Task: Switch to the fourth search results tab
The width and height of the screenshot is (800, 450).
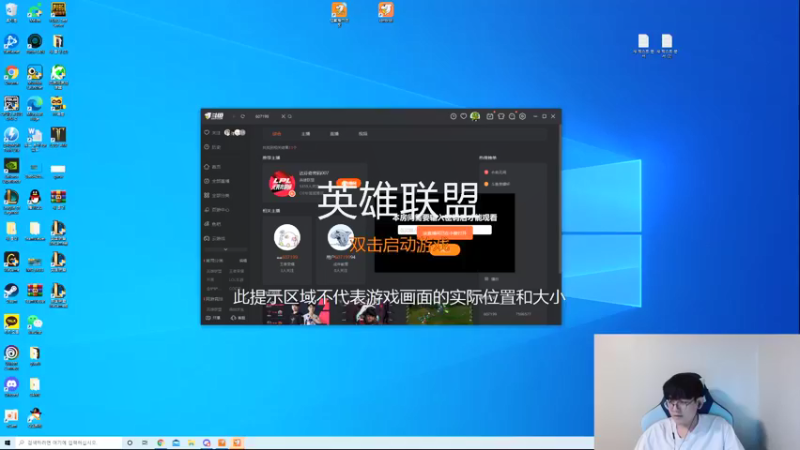Action: click(363, 134)
